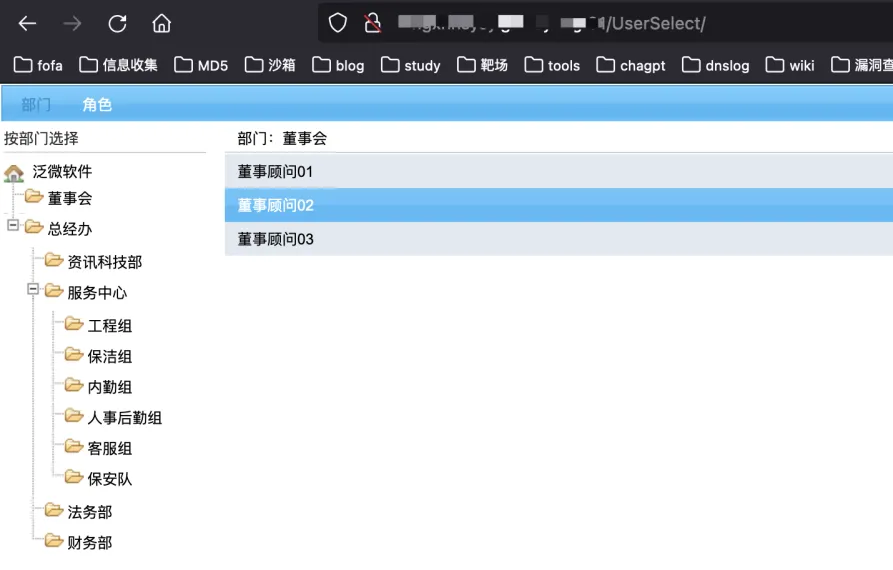Click the 财务部 folder icon
Viewport: 893px width, 570px height.
pyautogui.click(x=54, y=540)
